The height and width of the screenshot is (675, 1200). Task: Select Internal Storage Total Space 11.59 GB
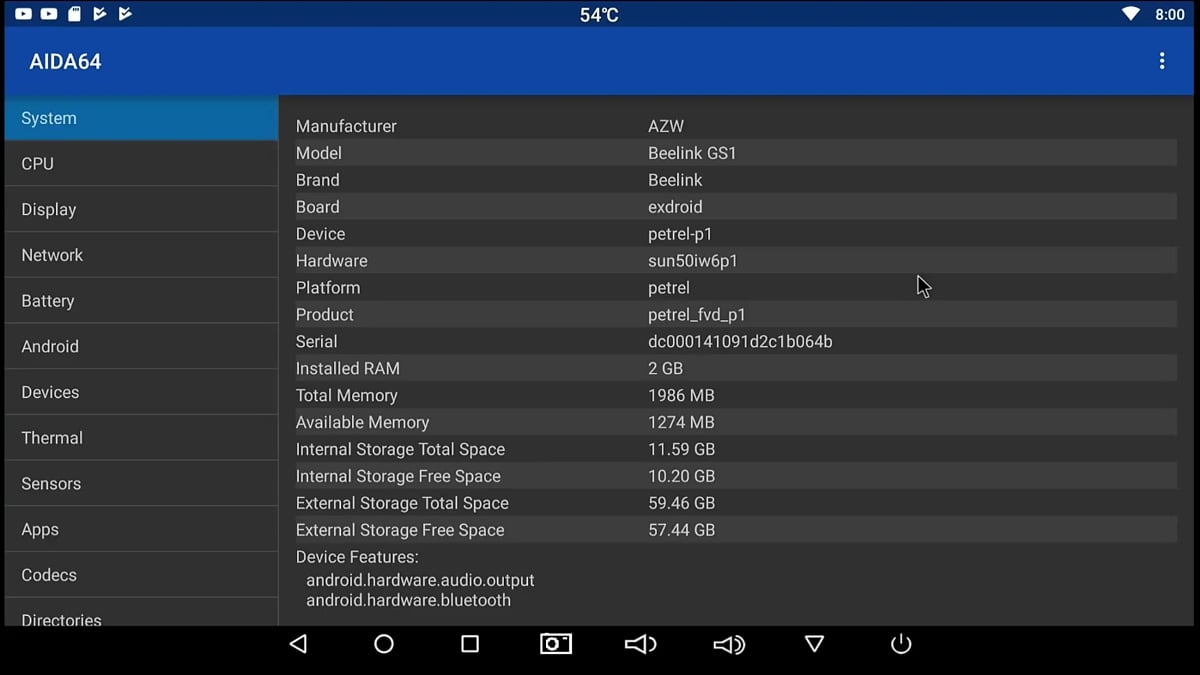pyautogui.click(x=682, y=450)
